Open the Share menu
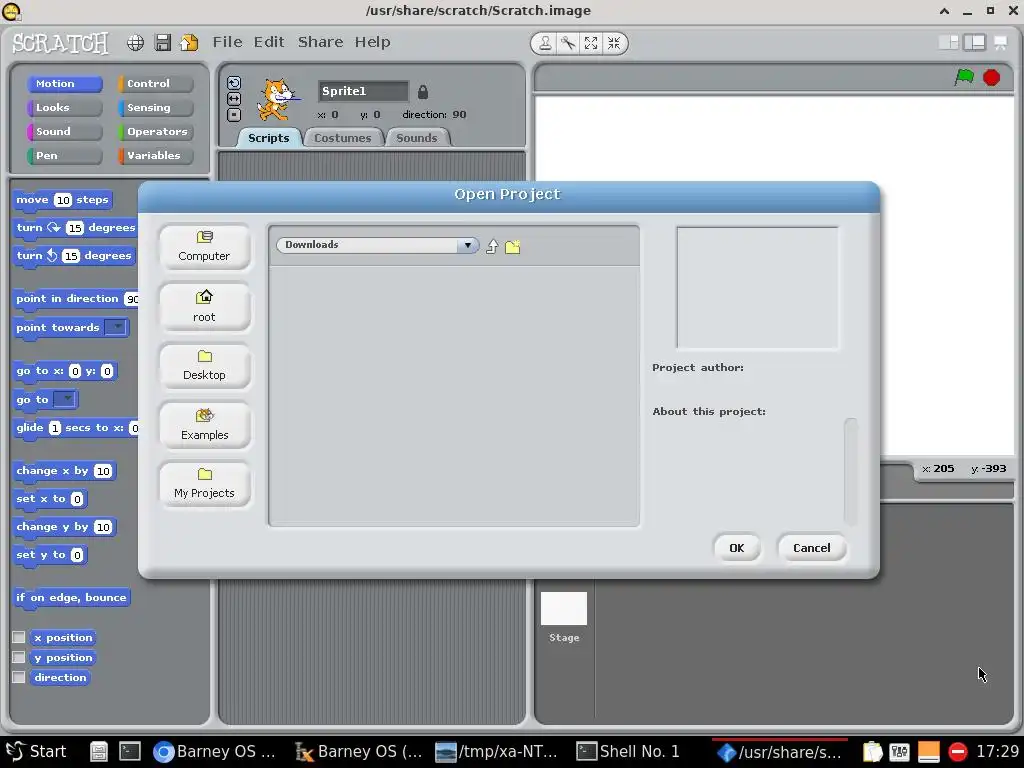 (320, 42)
